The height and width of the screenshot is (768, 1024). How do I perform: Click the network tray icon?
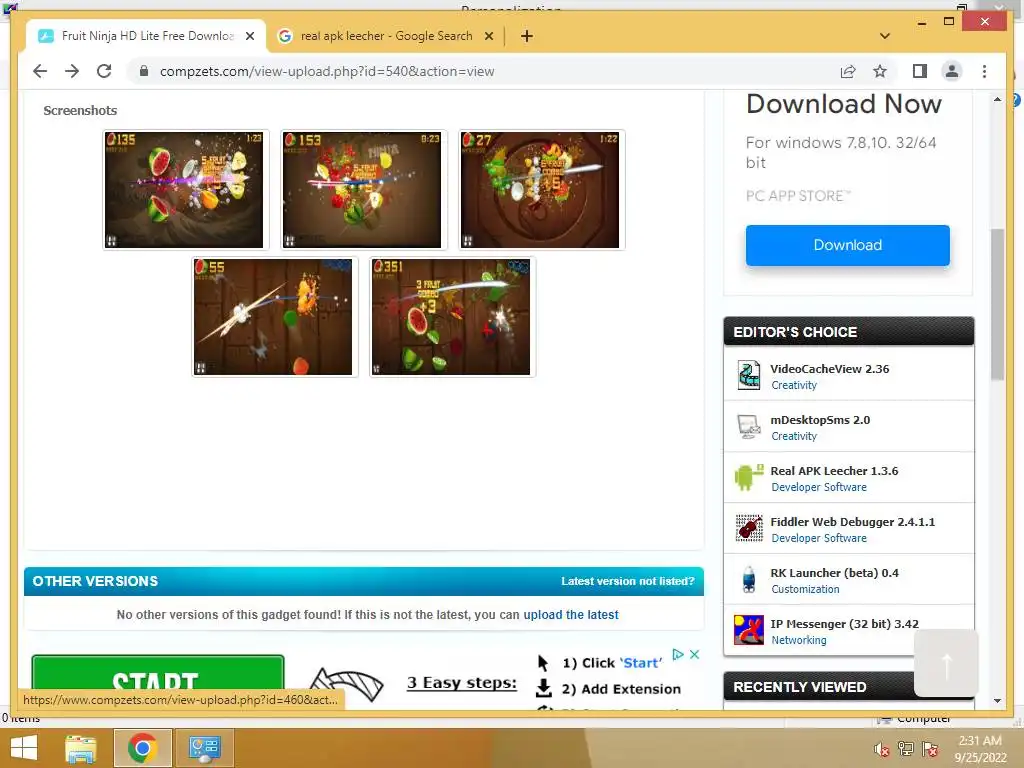(x=906, y=749)
